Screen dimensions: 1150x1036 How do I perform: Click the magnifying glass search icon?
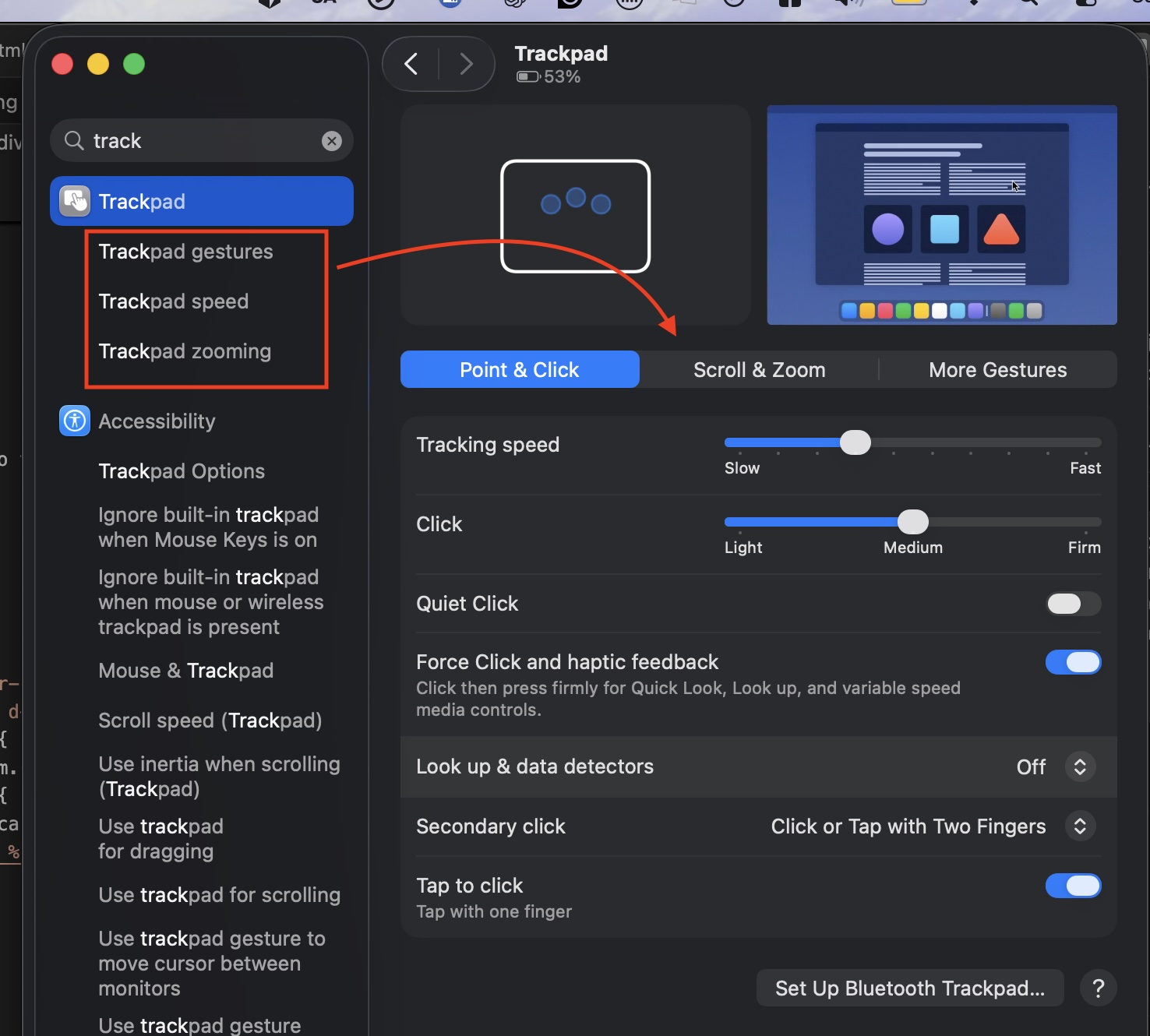[x=72, y=141]
